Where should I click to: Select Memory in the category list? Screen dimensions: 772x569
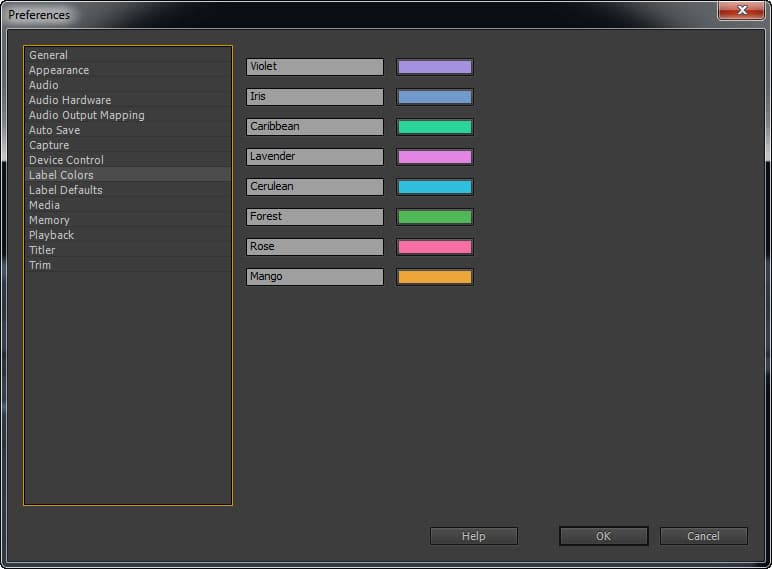tap(128, 220)
